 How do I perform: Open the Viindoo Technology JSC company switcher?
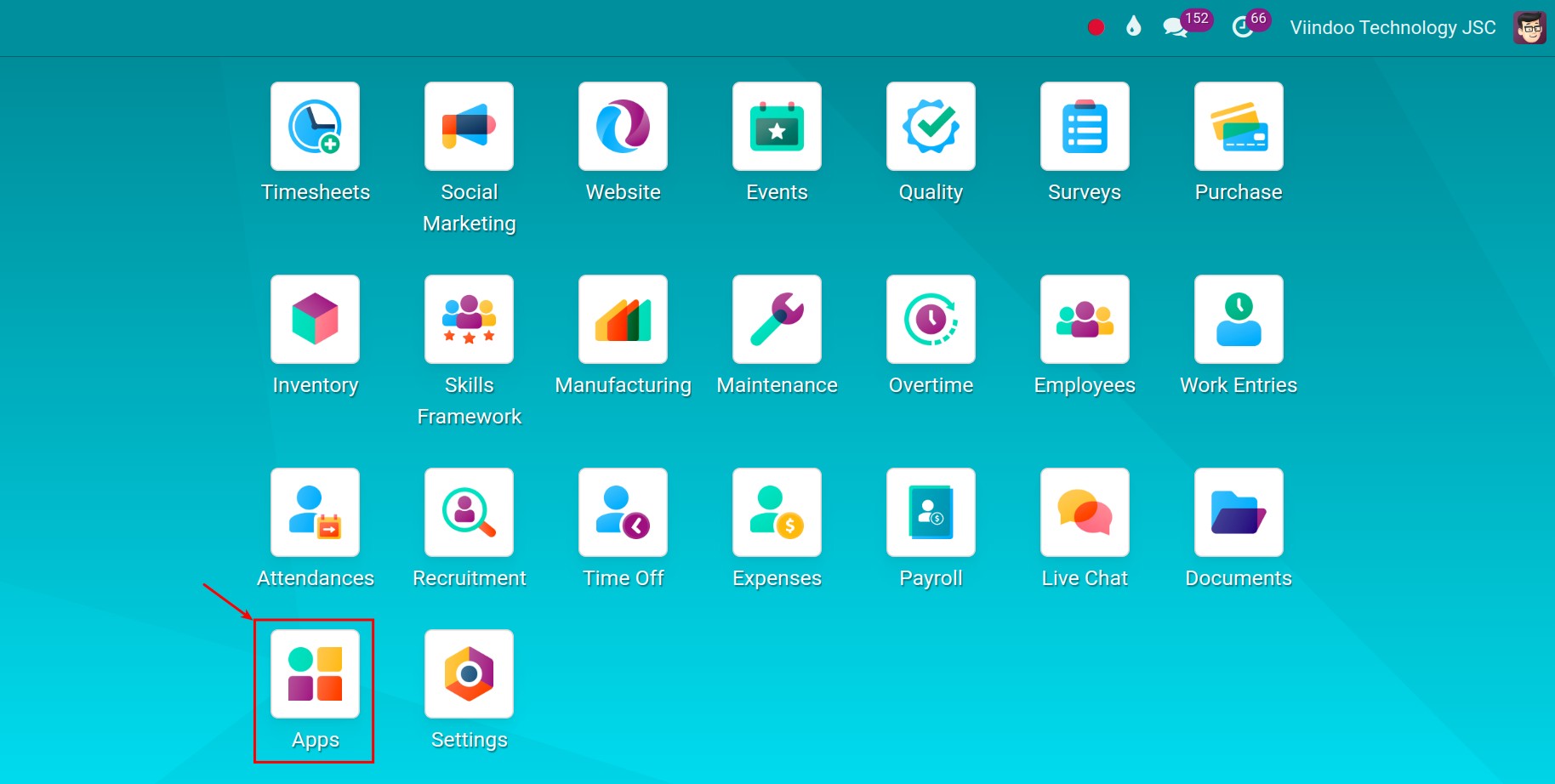(1393, 27)
